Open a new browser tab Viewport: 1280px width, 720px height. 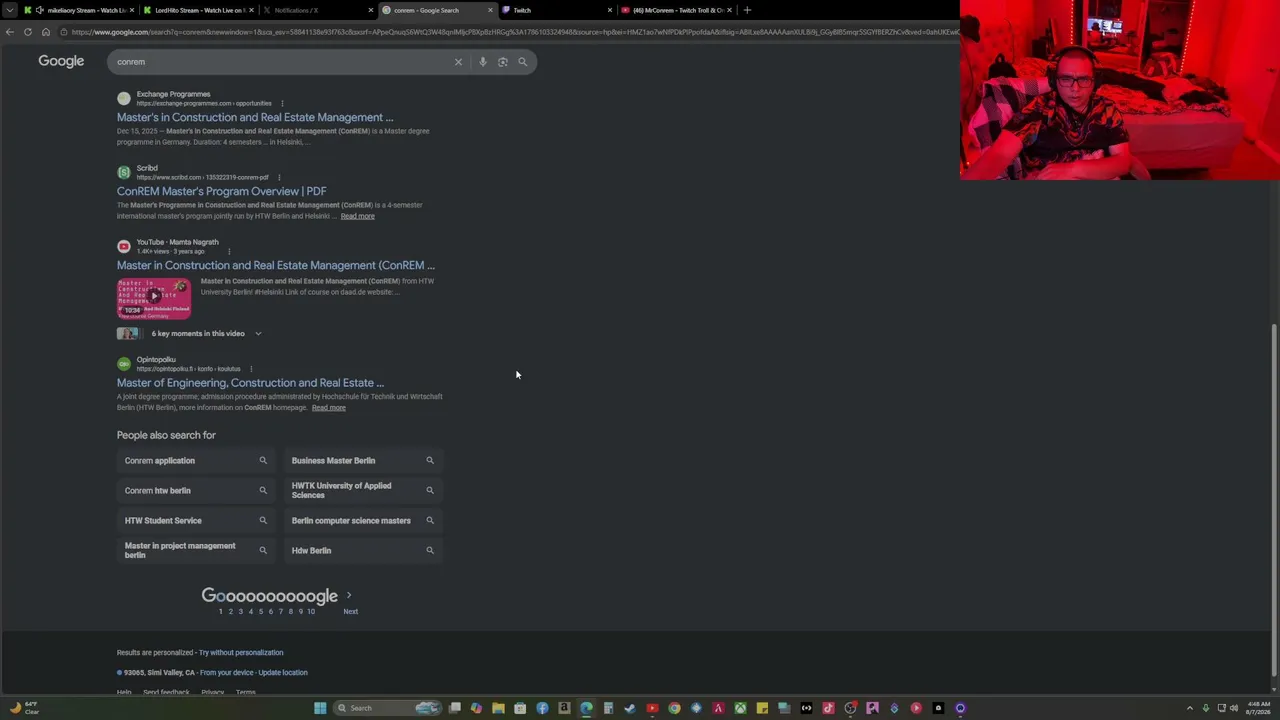(747, 10)
